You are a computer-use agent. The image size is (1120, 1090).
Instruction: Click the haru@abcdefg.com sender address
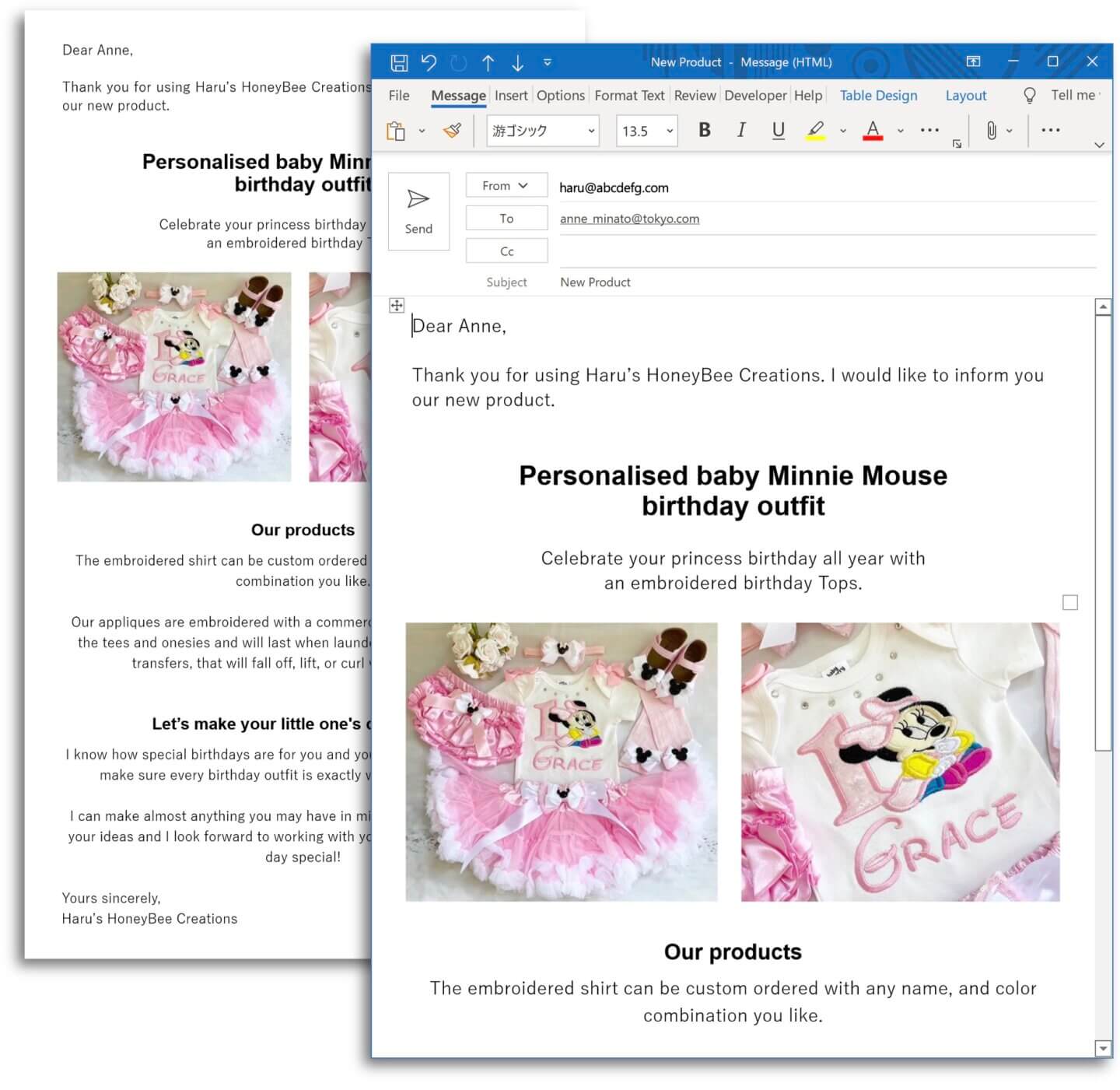coord(614,188)
